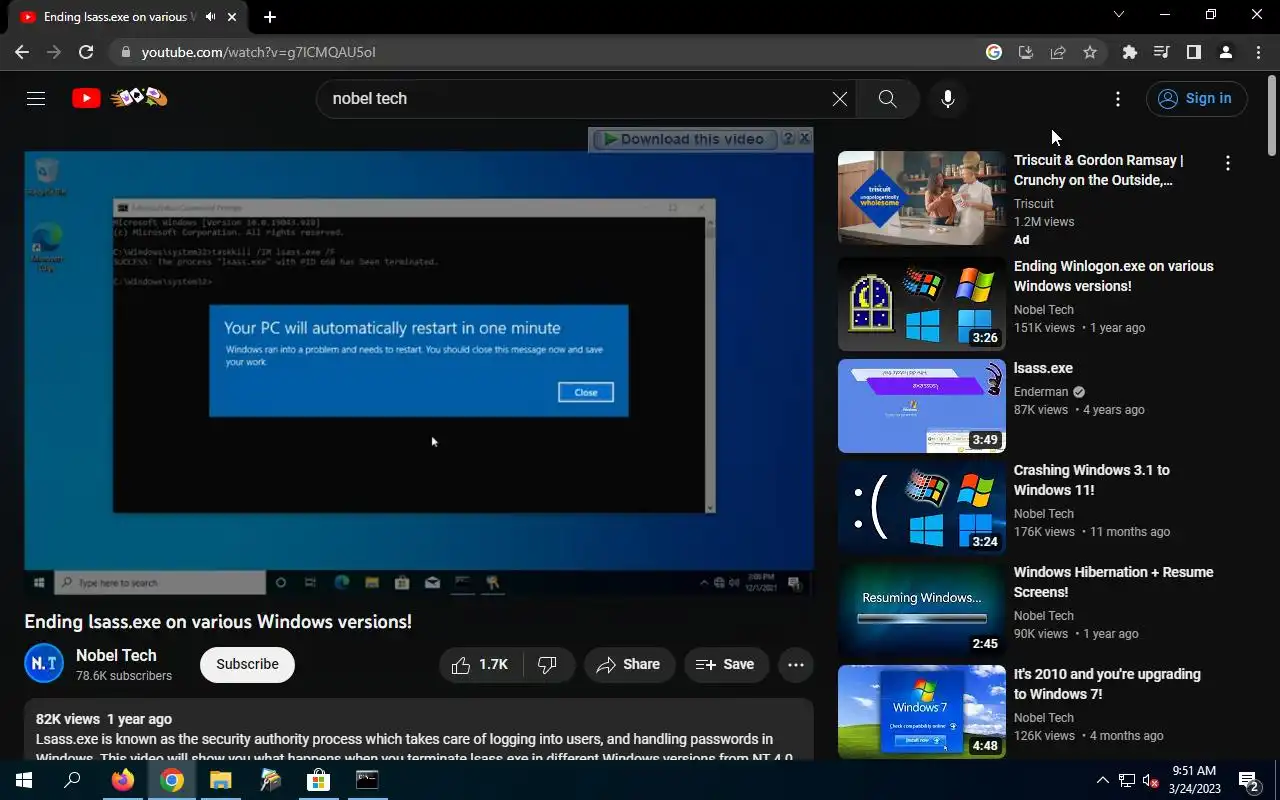Open Windows Hibernation + Resume Screens title
This screenshot has height=800, width=1280.
pyautogui.click(x=1114, y=582)
